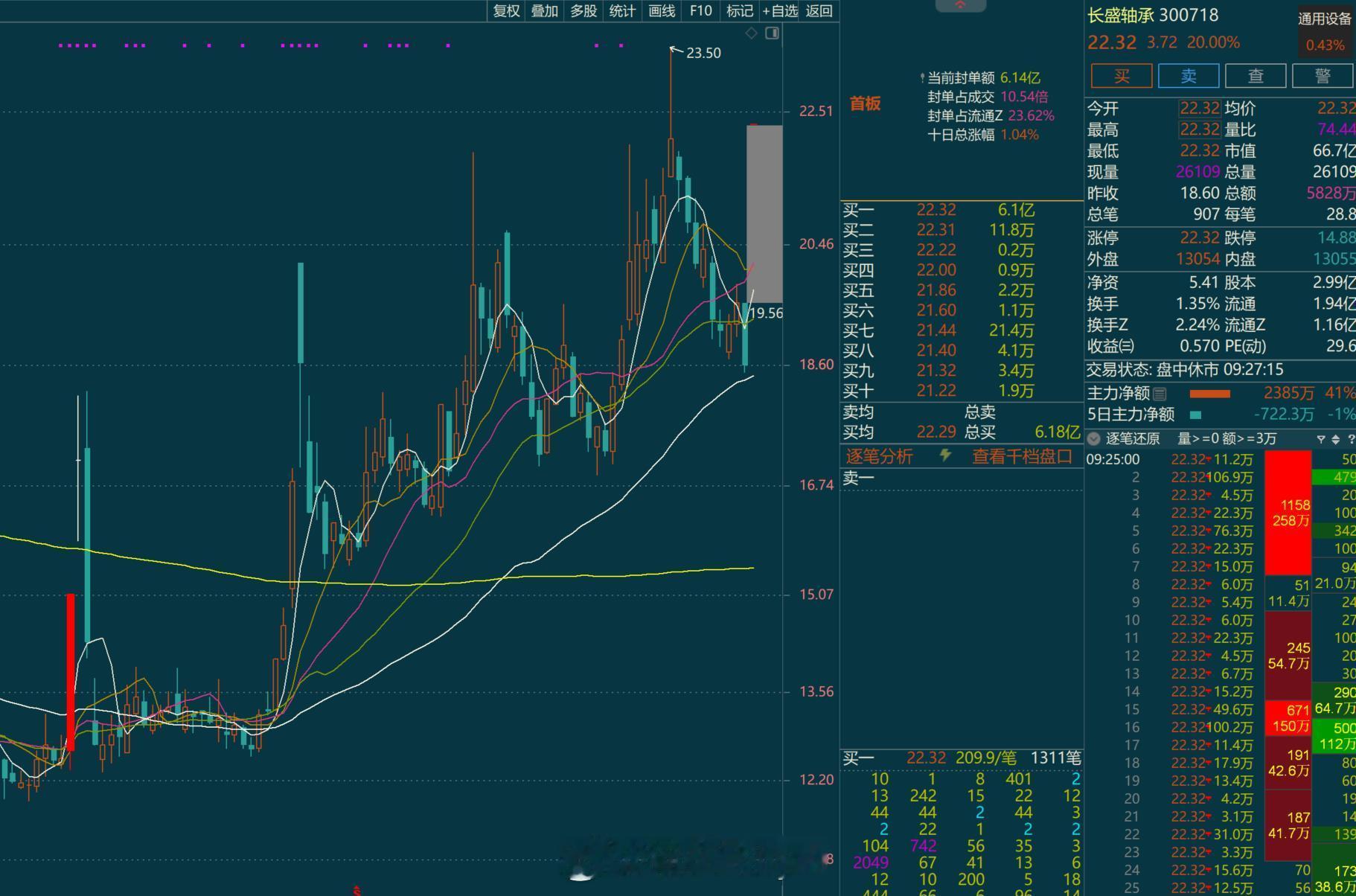Select the 买一 row priced 22.32 with 6.1亿
The width and height of the screenshot is (1356, 896).
point(961,211)
